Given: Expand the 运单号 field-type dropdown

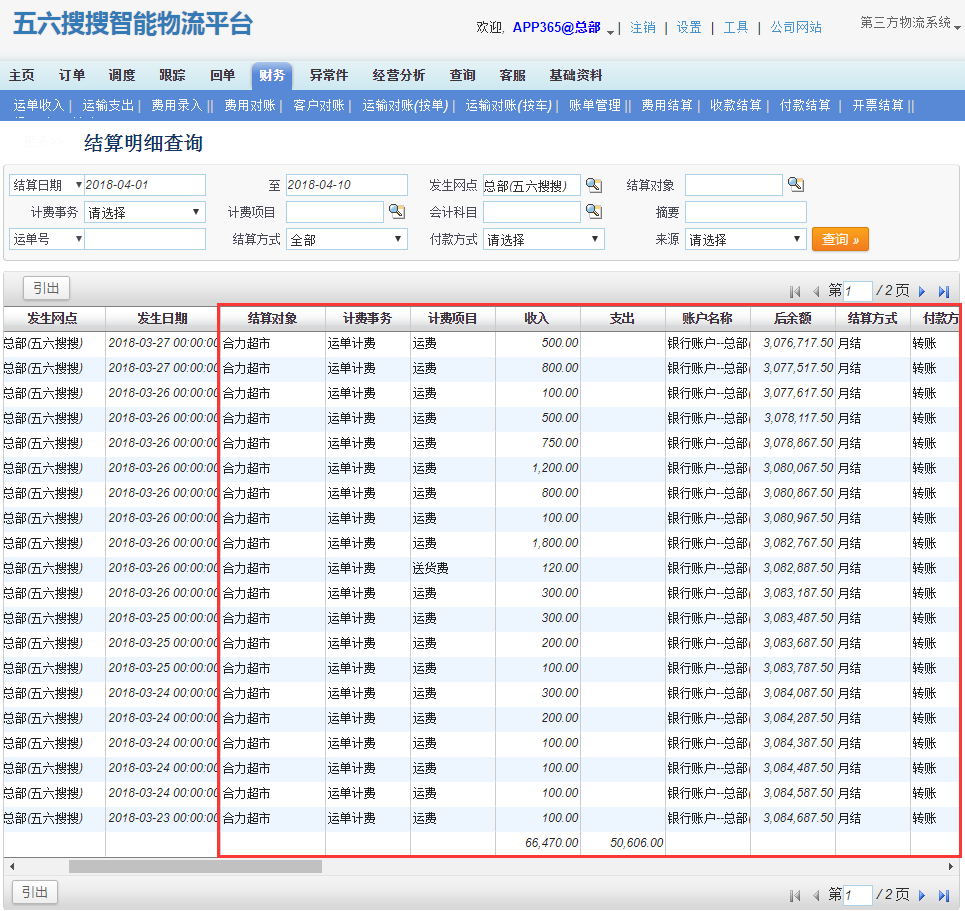Looking at the screenshot, I should click(x=46, y=239).
